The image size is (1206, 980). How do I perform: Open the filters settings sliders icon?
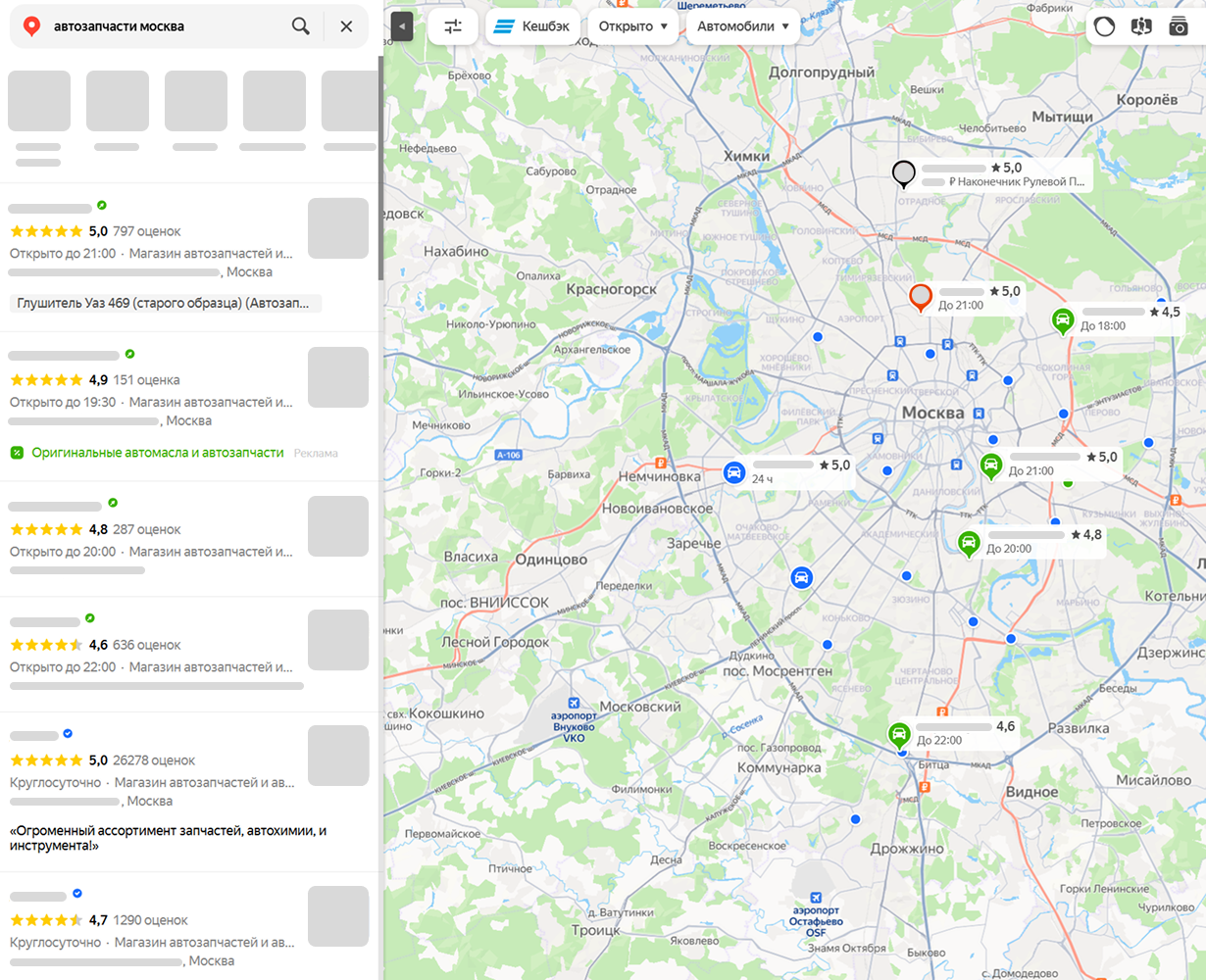coord(453,26)
